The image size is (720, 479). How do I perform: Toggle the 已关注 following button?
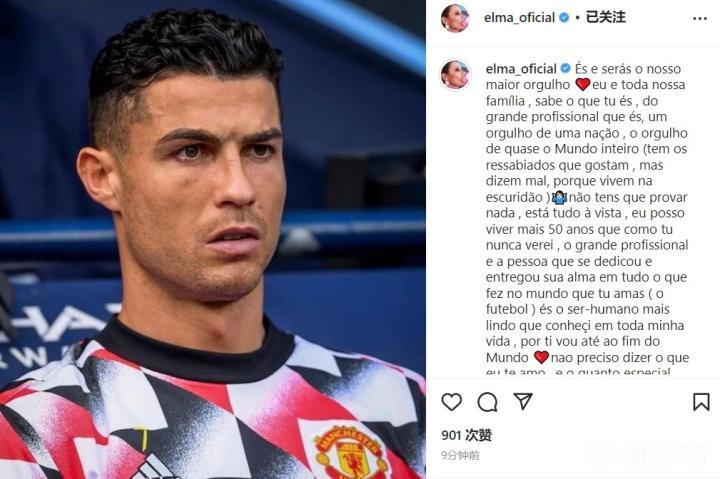pyautogui.click(x=606, y=17)
